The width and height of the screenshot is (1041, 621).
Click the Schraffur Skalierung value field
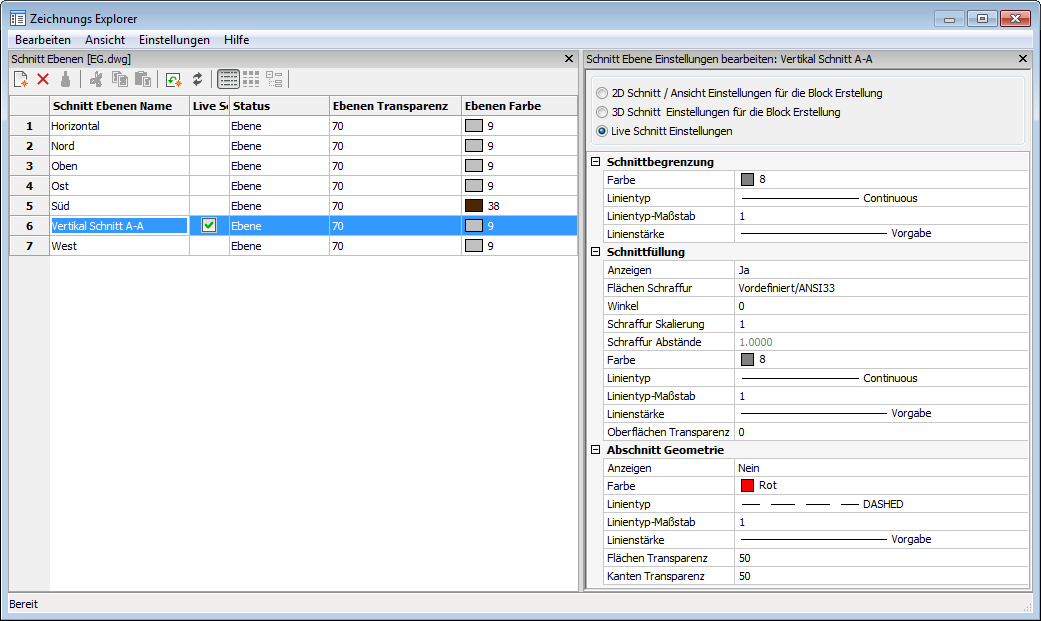881,324
